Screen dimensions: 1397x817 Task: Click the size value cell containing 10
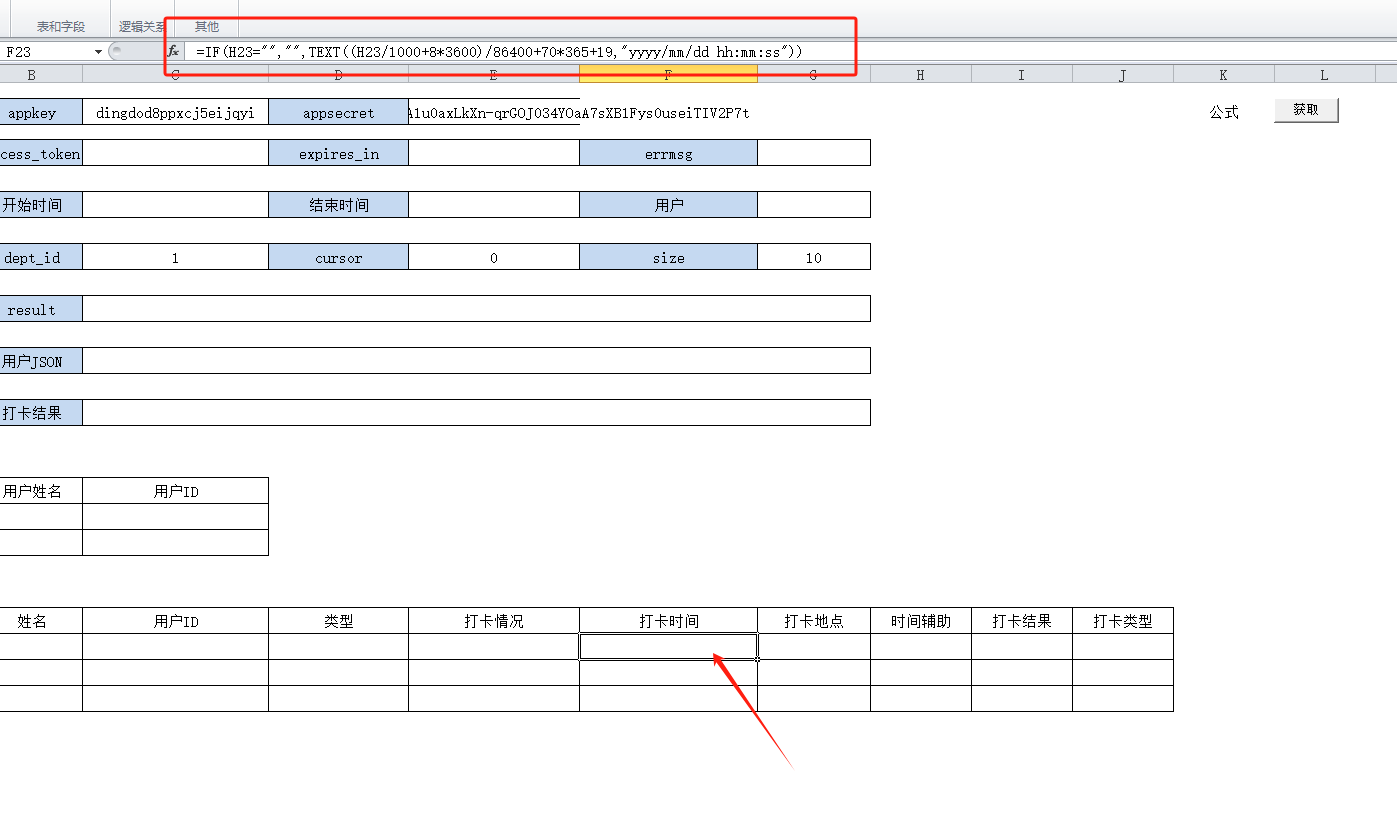pyautogui.click(x=813, y=258)
